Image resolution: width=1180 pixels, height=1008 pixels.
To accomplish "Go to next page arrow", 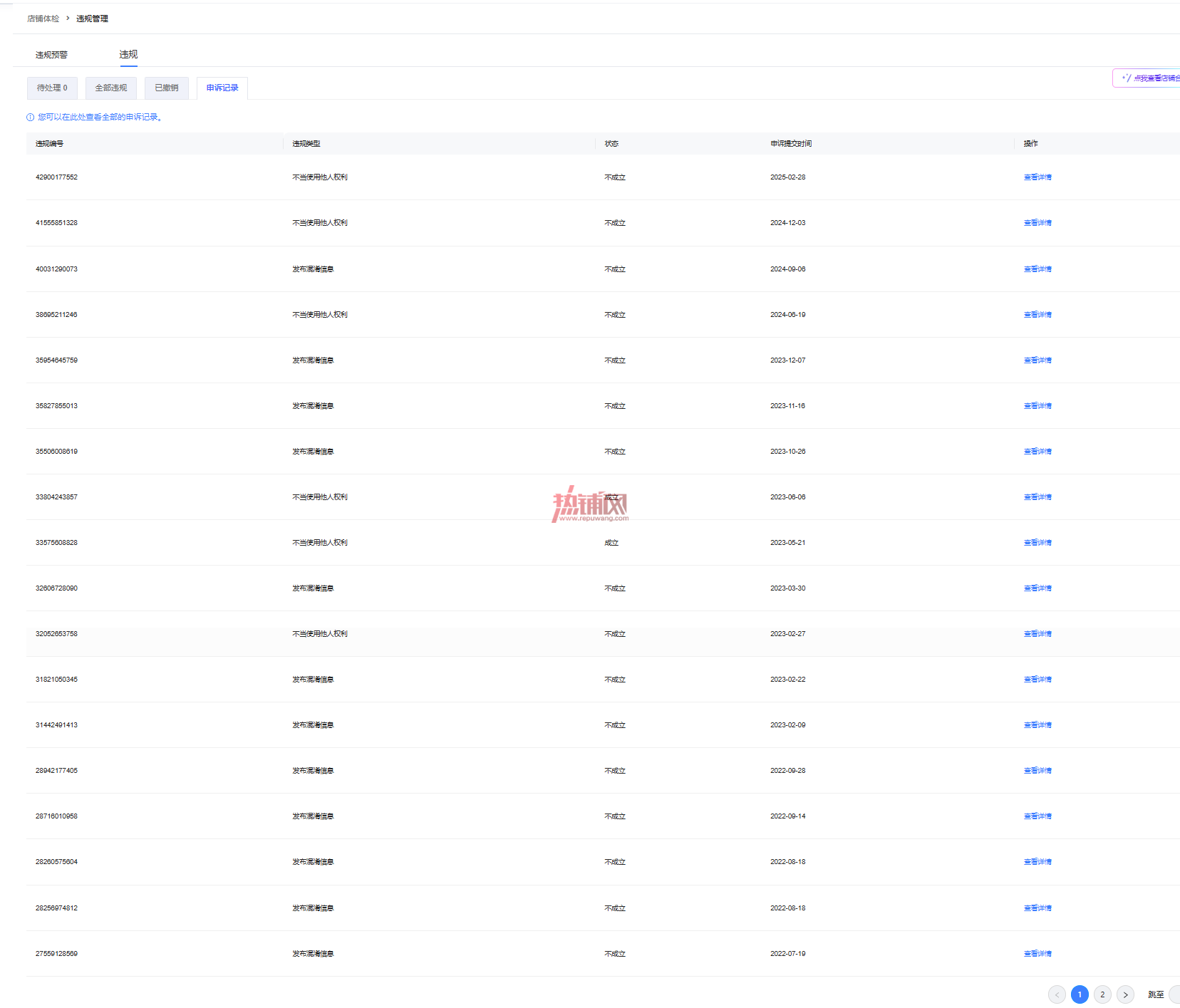I will pos(1125,994).
